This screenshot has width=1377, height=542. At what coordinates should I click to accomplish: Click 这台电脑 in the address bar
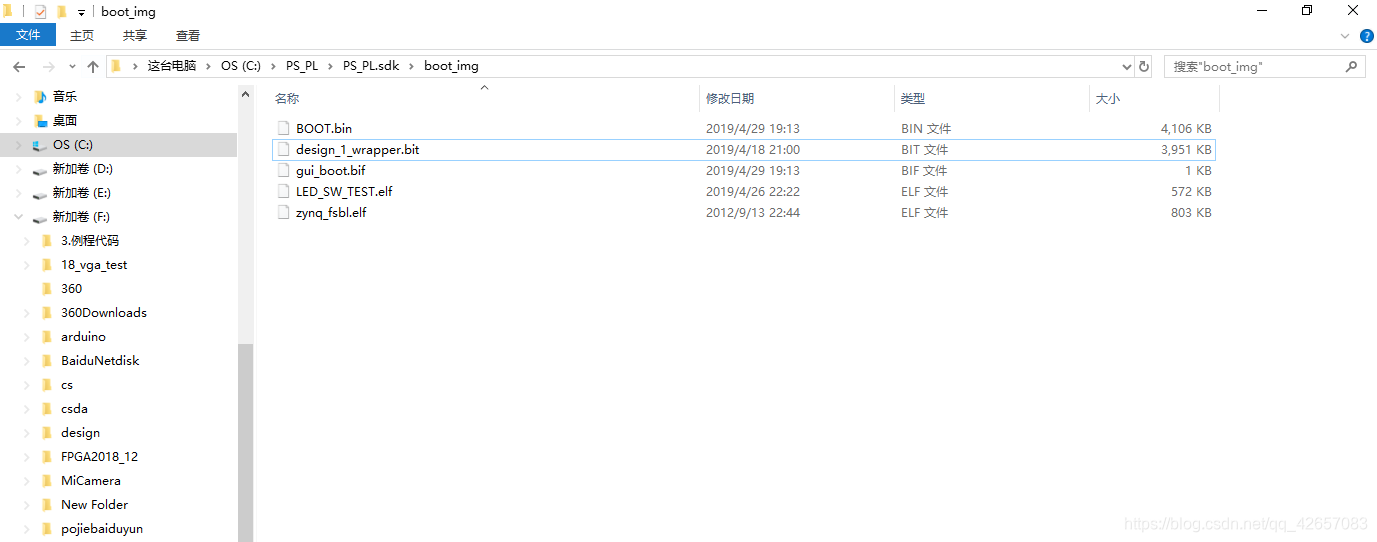pos(172,66)
